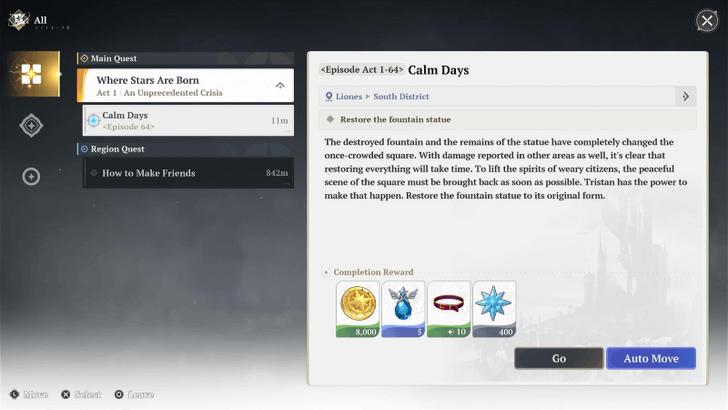Screen dimensions: 728x410
Task: Click the location pin beside Liones
Action: pyautogui.click(x=328, y=97)
